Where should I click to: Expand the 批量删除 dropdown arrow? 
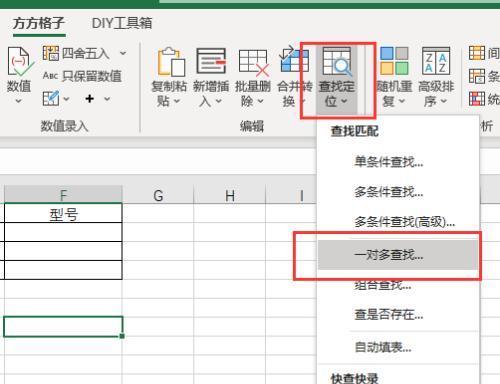coord(261,101)
